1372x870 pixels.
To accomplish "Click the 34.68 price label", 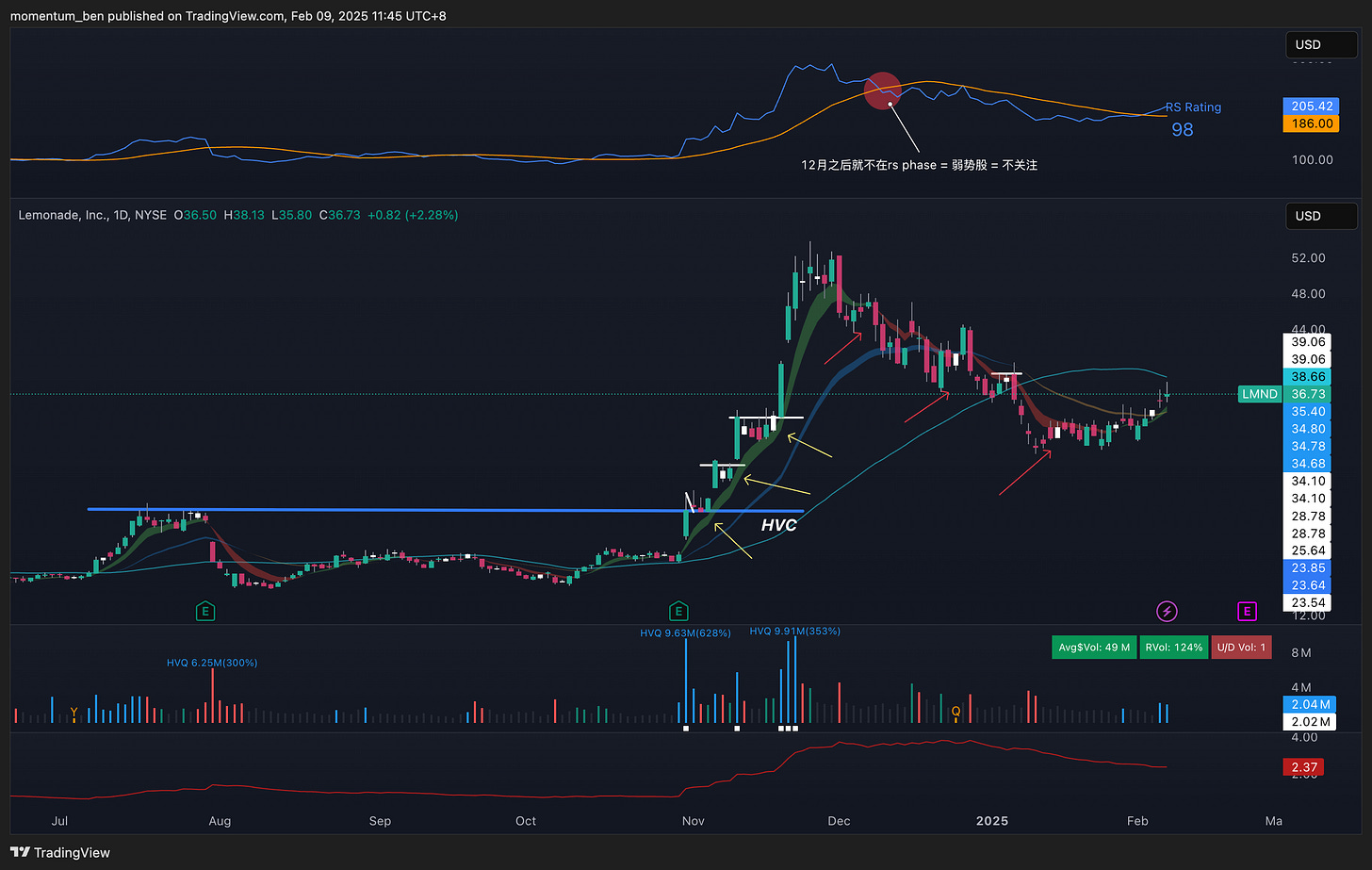I will 1308,463.
